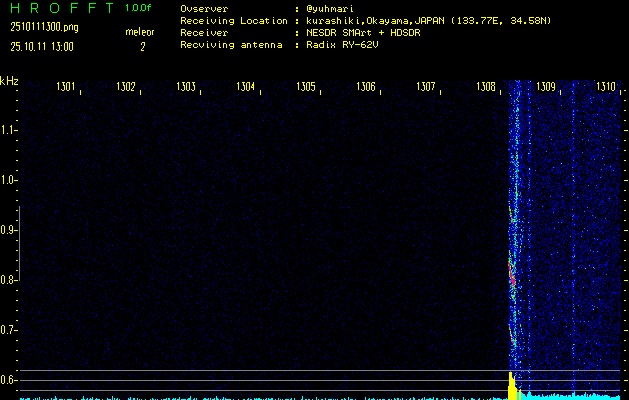629x400 pixels.
Task: Click the 1301 time marker
Action: point(66,87)
